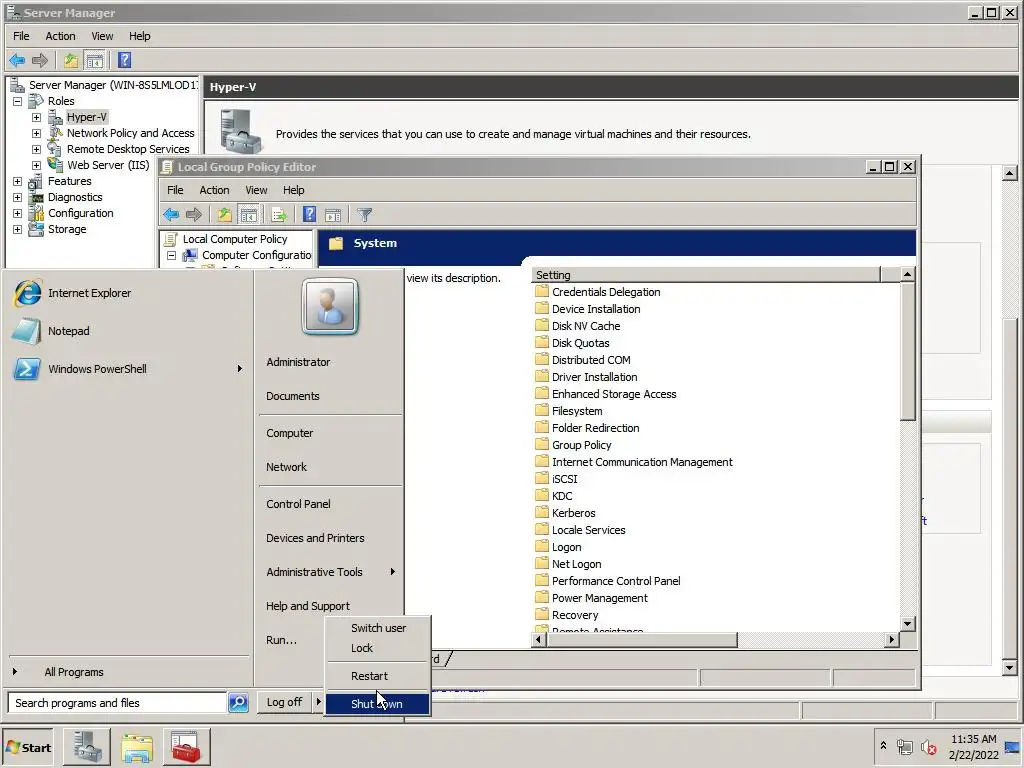This screenshot has width=1024, height=768.
Task: Click Filter funnel icon in Policy Editor
Action: pyautogui.click(x=365, y=214)
